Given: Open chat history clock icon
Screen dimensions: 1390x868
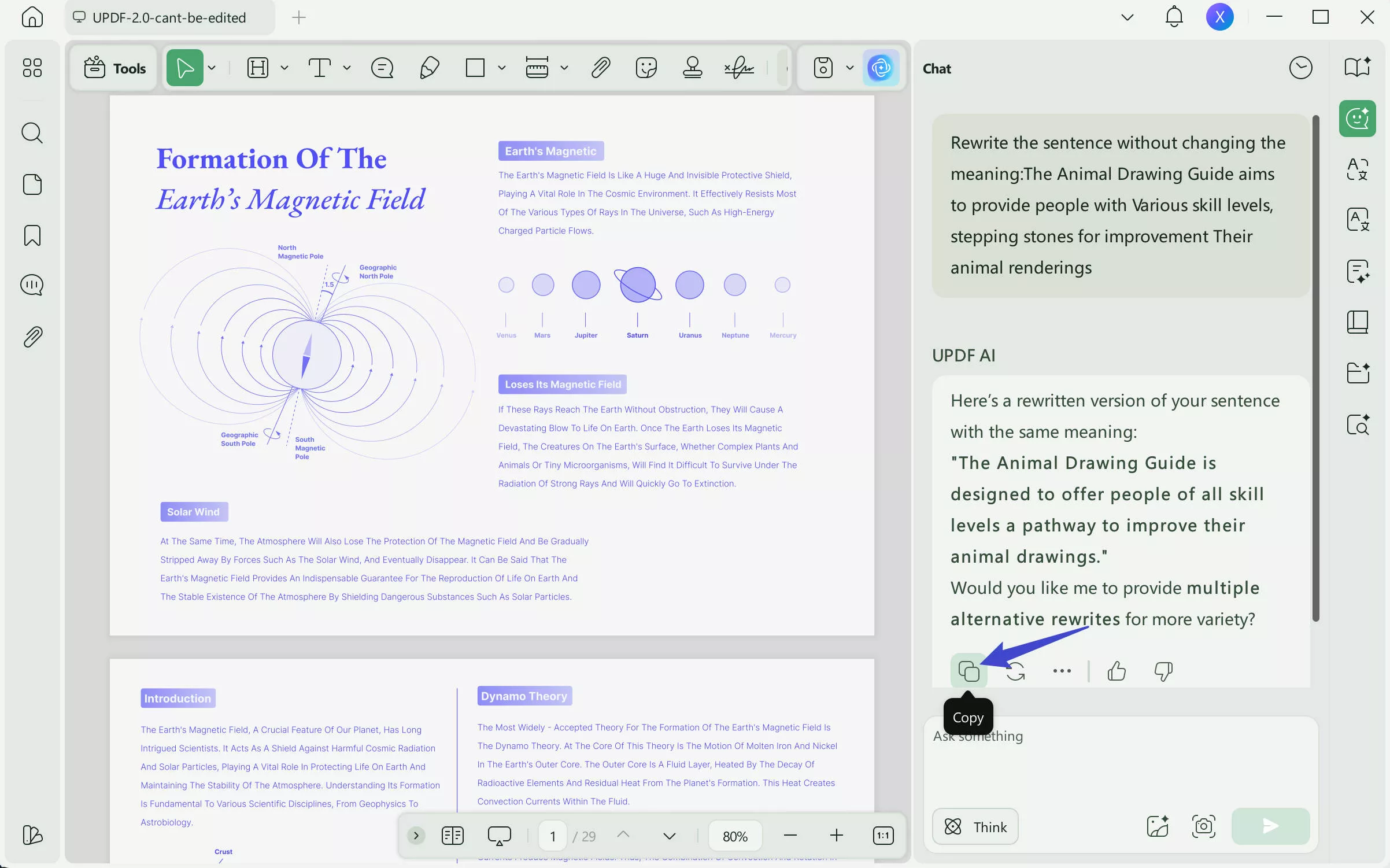Looking at the screenshot, I should [x=1300, y=68].
